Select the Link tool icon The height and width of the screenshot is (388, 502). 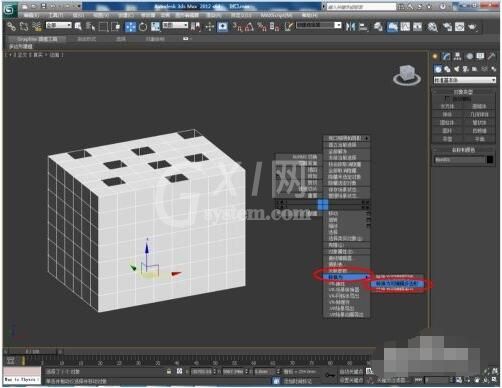click(x=11, y=26)
